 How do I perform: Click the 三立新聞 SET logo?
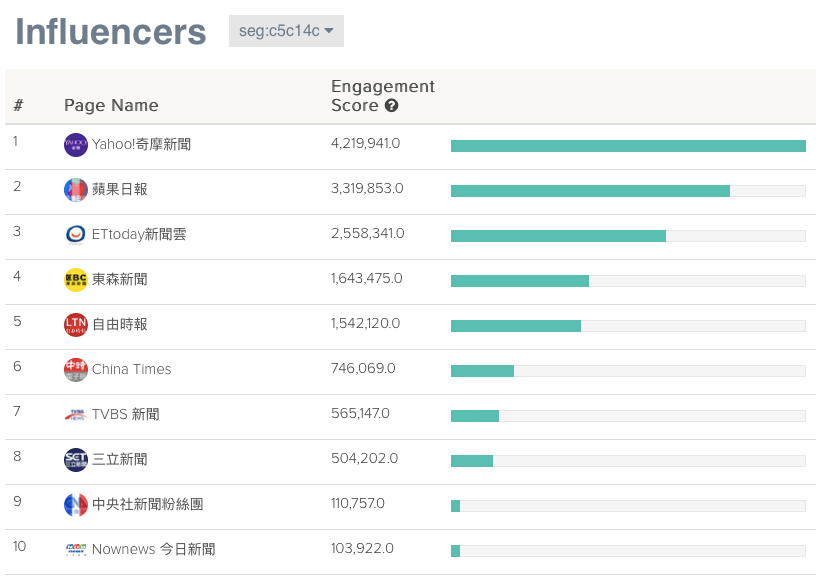(76, 460)
